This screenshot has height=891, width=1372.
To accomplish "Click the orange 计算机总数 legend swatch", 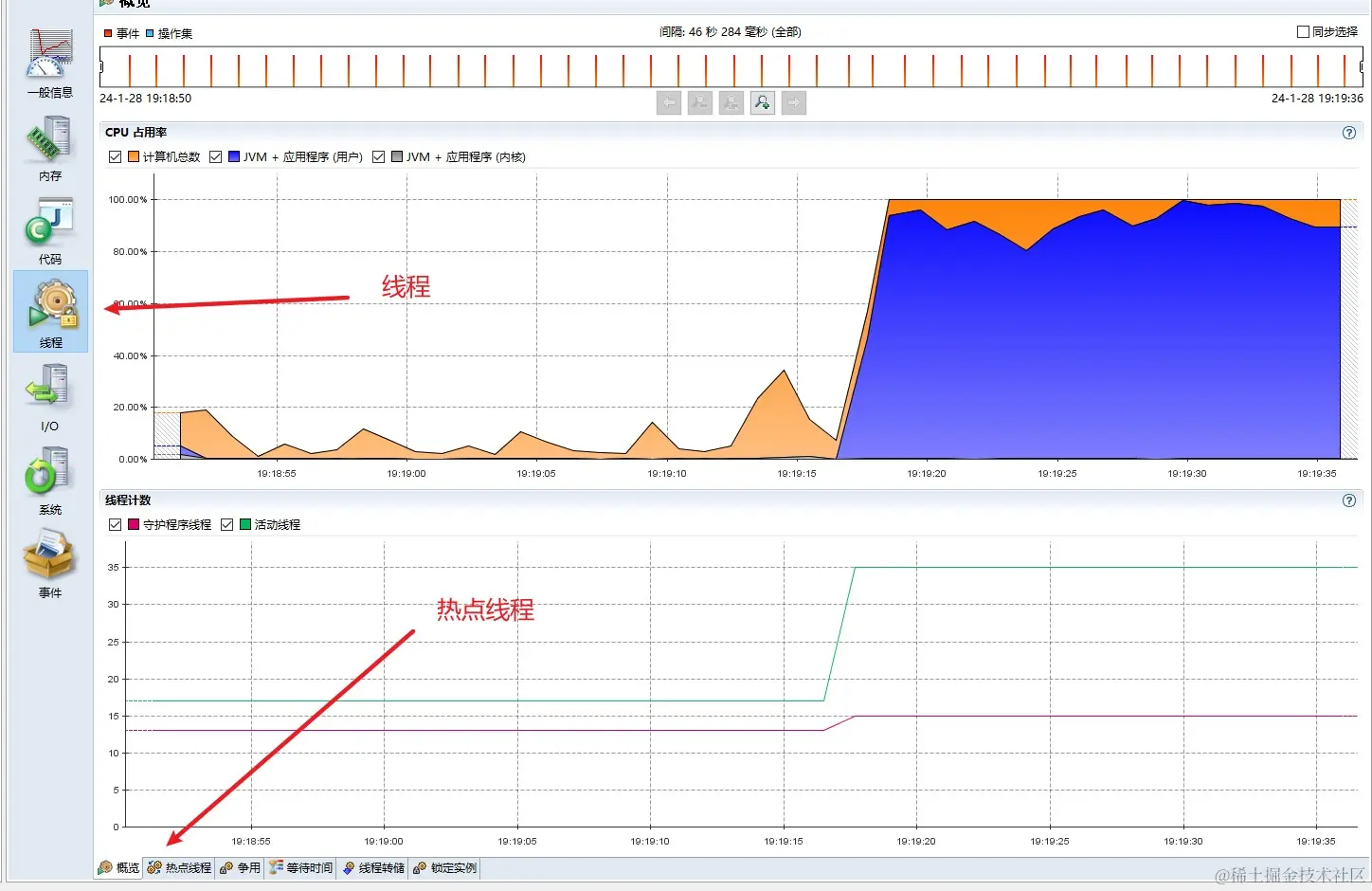I will [134, 157].
